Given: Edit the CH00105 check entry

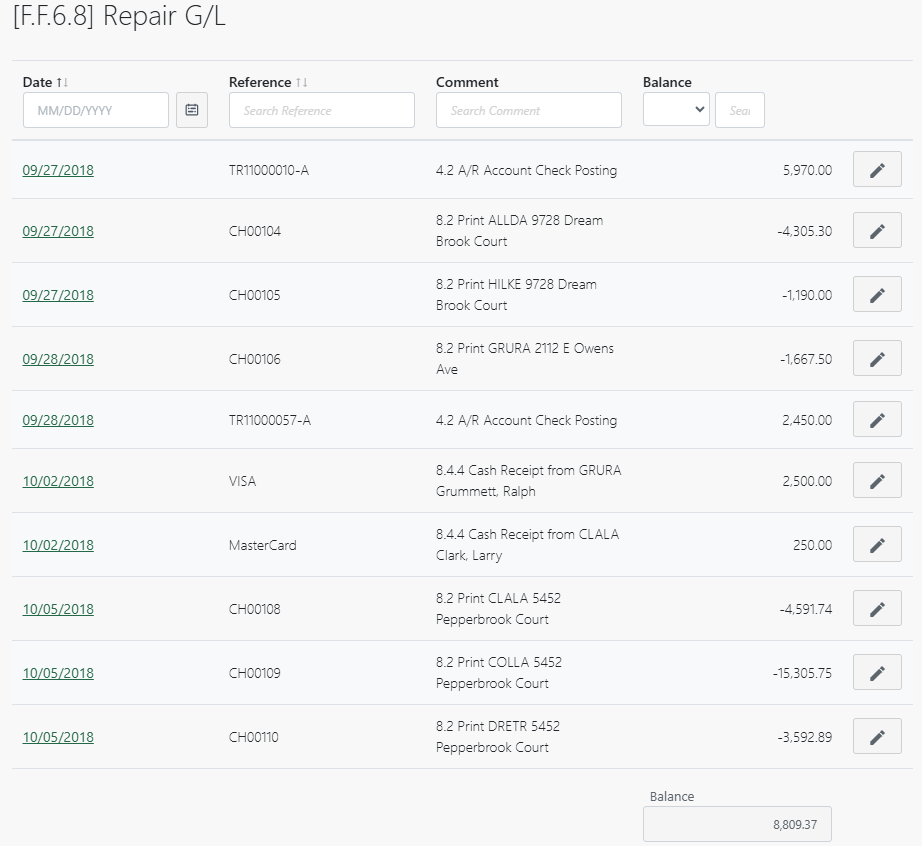Looking at the screenshot, I should coord(876,294).
